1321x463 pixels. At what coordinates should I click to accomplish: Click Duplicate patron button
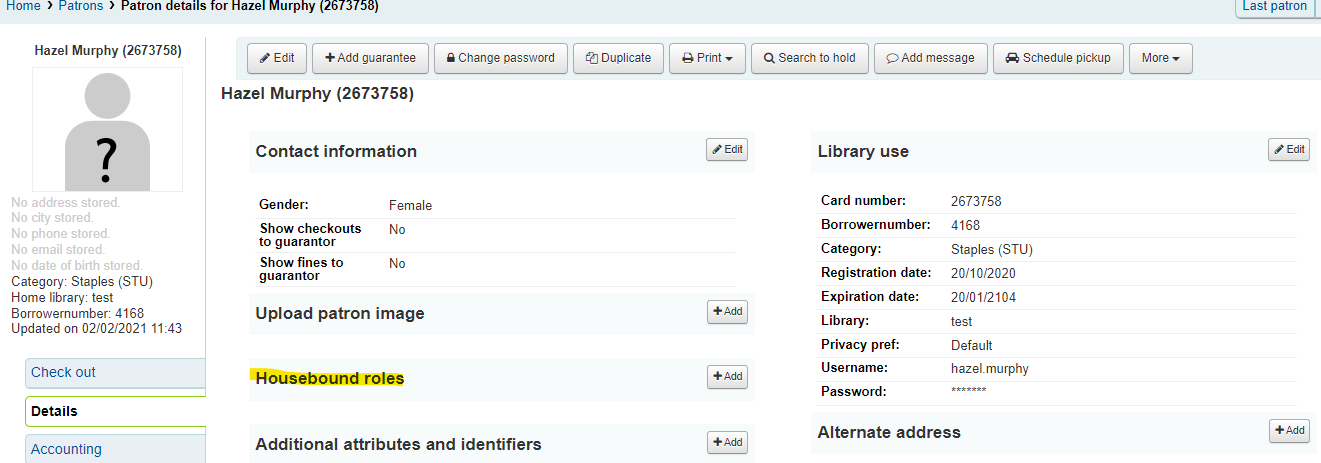(618, 58)
